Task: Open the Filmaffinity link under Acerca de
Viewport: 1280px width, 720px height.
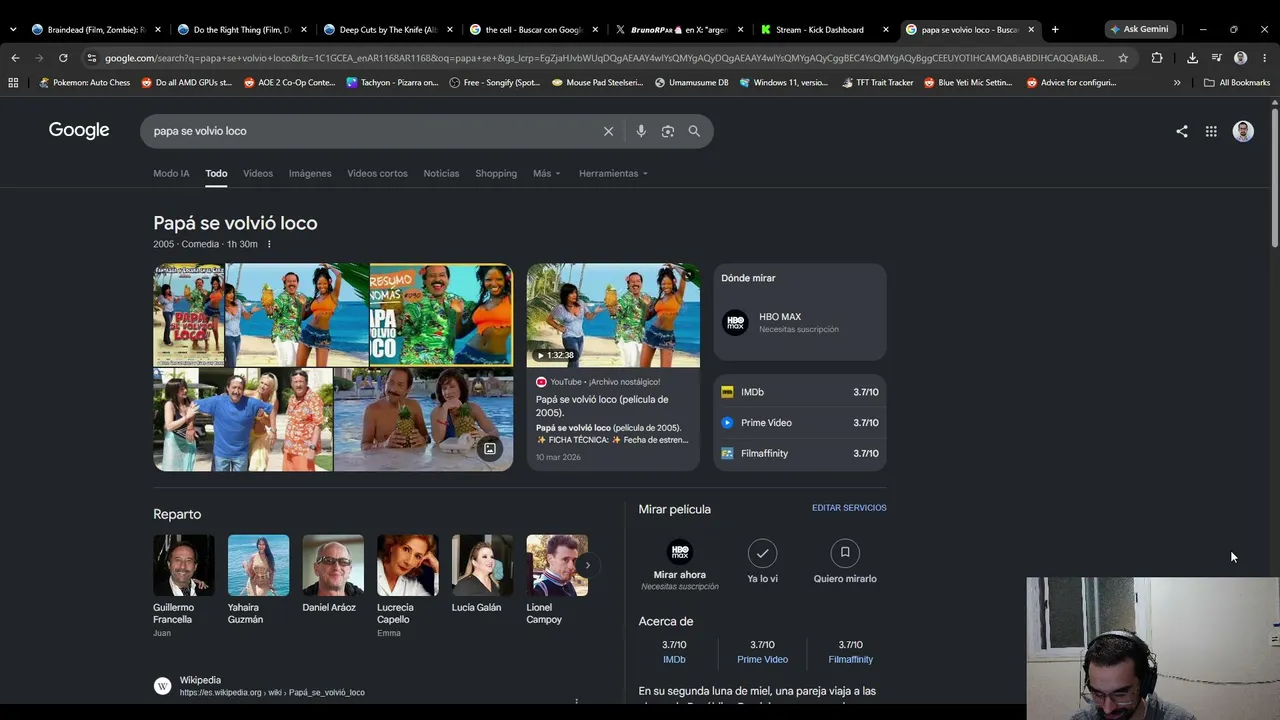Action: click(850, 660)
